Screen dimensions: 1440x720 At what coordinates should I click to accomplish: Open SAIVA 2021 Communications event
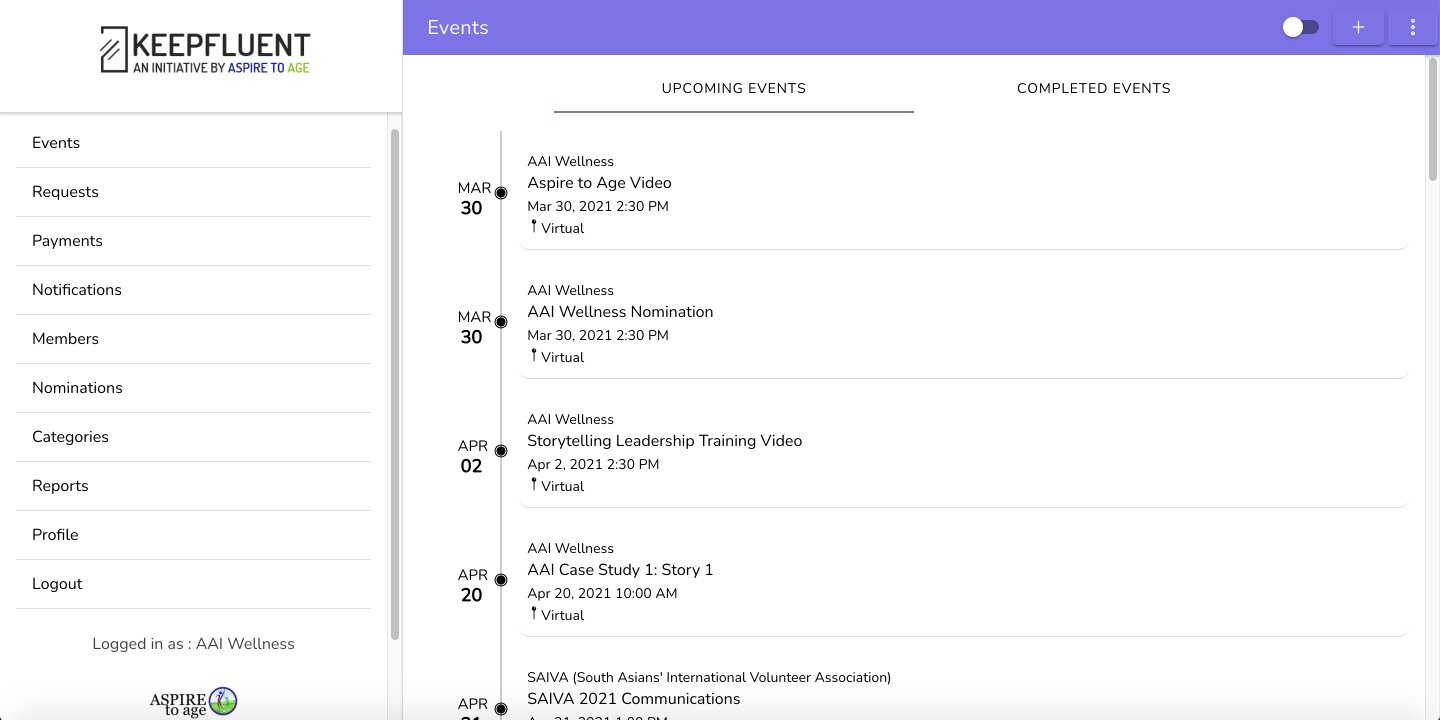tap(963, 689)
